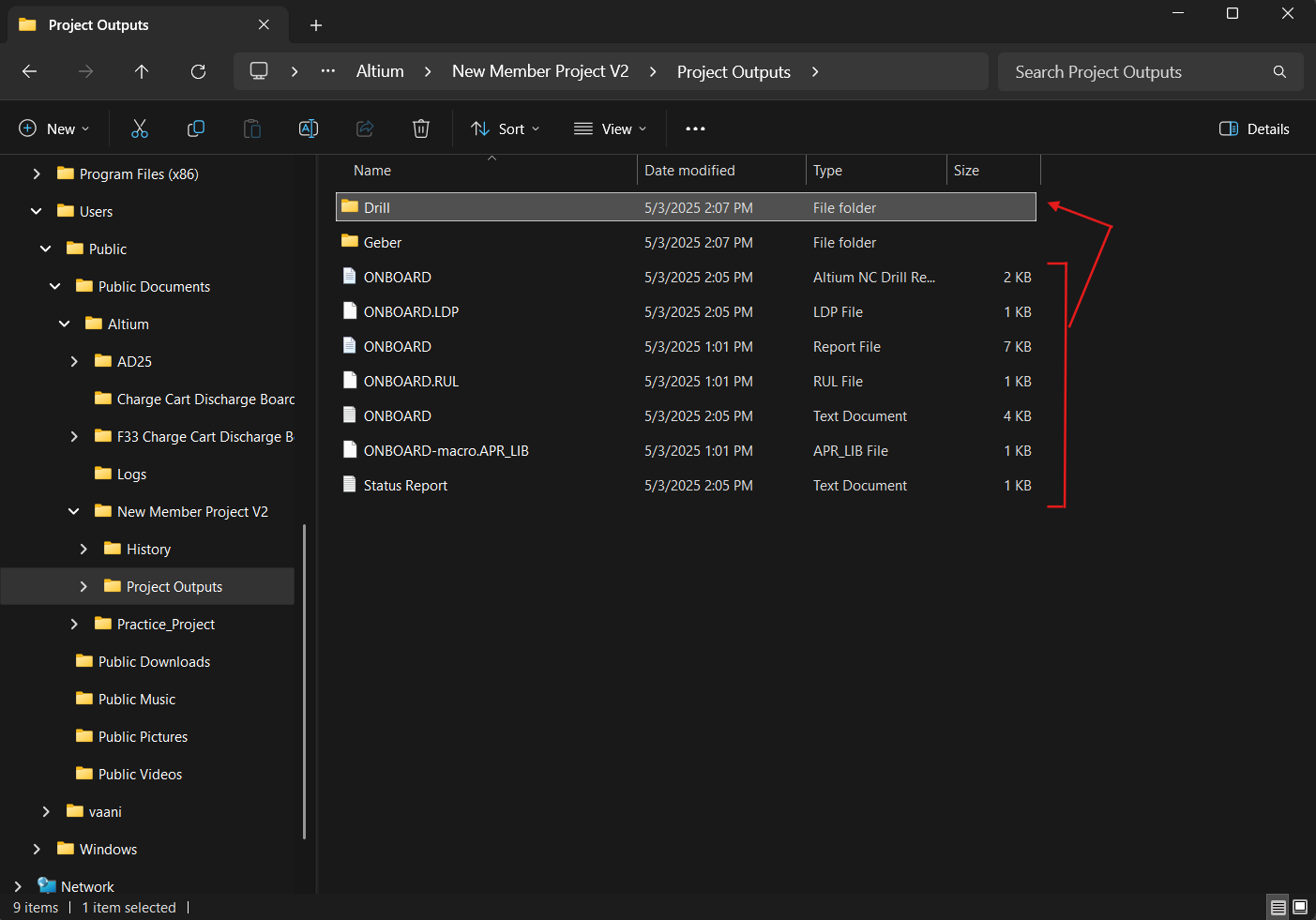This screenshot has height=920, width=1316.
Task: Select the ONBOARD Altium NC Drill Report file
Action: 686,277
